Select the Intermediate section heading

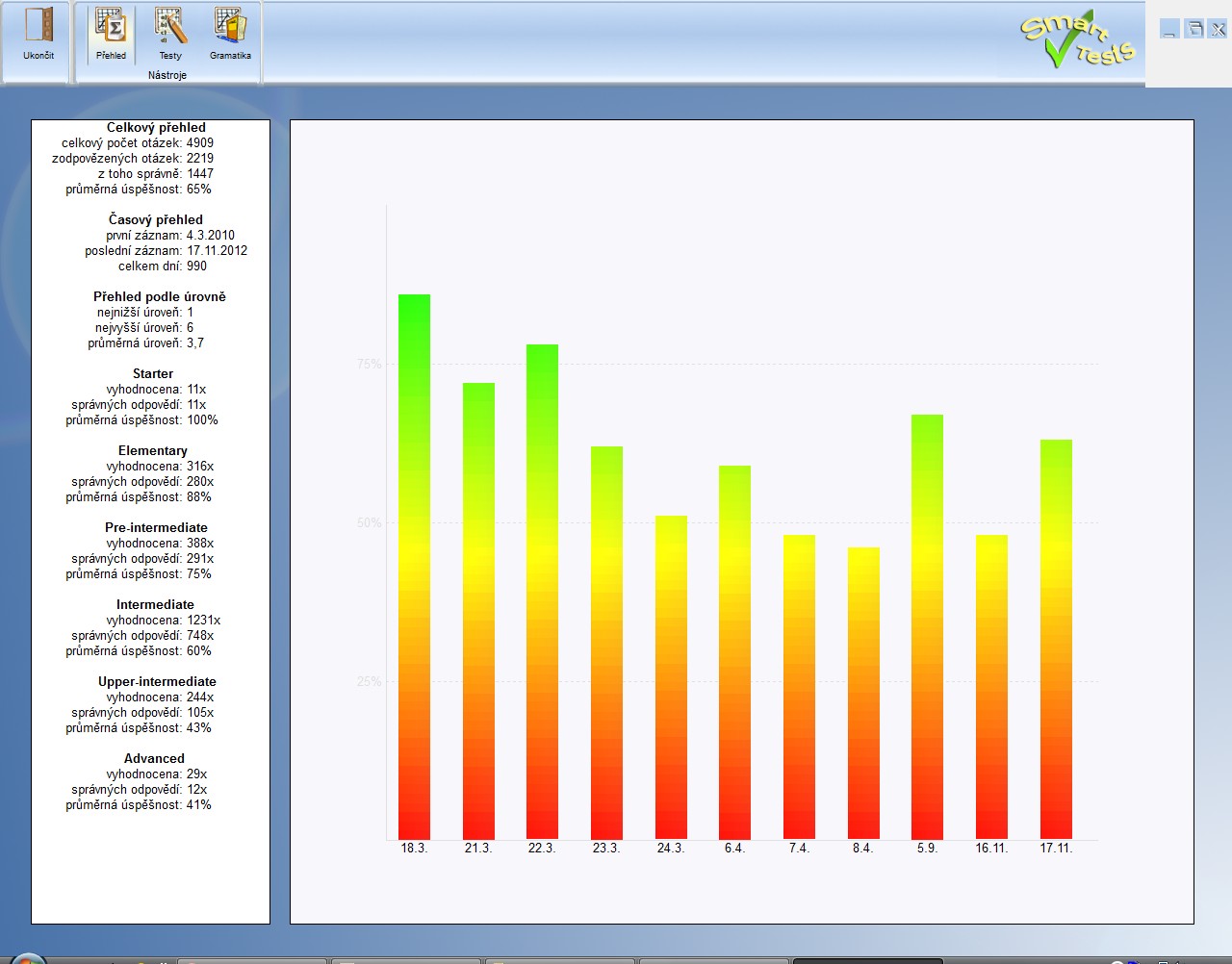click(x=155, y=604)
